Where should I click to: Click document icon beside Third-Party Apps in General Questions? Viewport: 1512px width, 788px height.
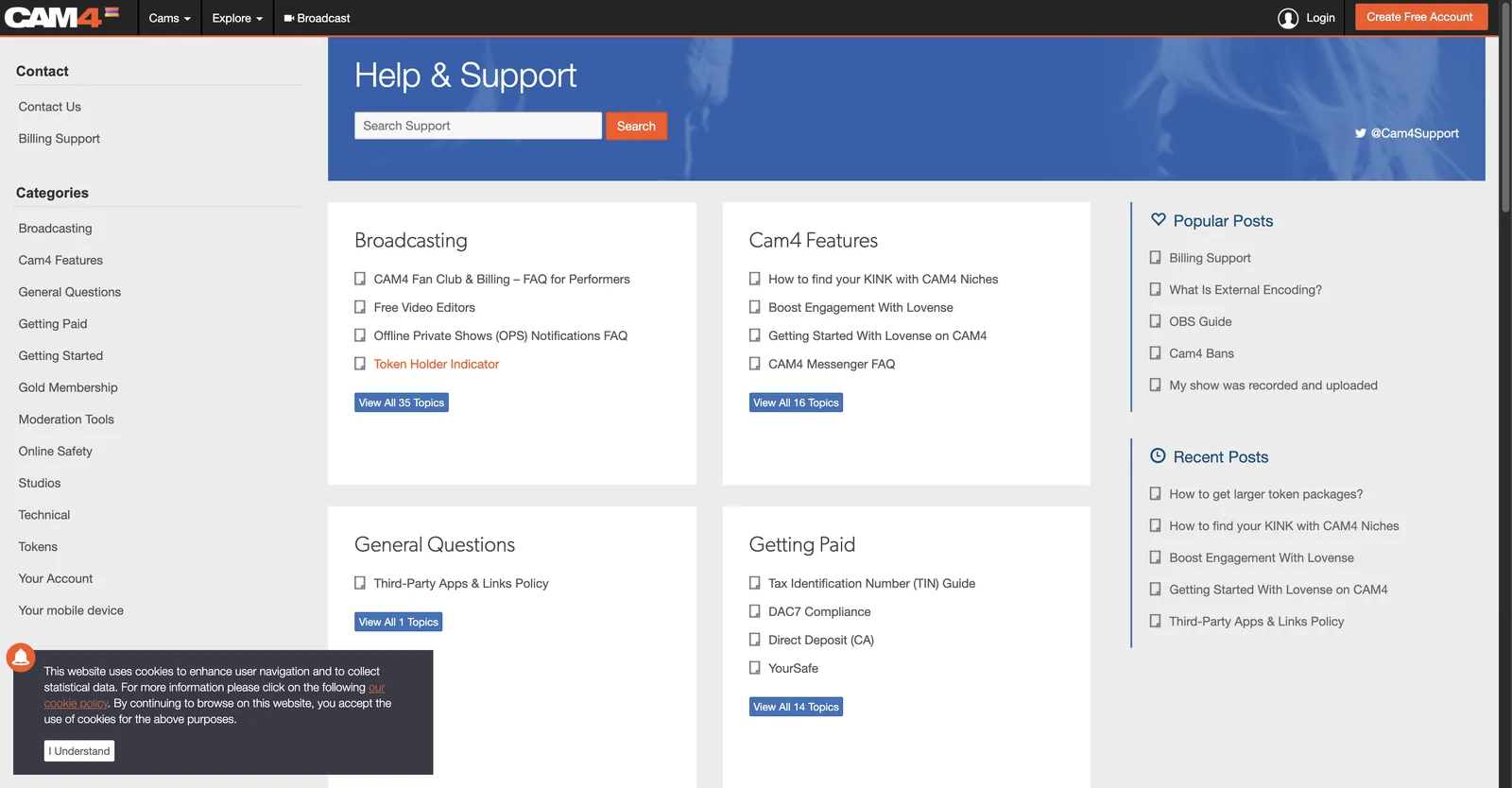(360, 583)
